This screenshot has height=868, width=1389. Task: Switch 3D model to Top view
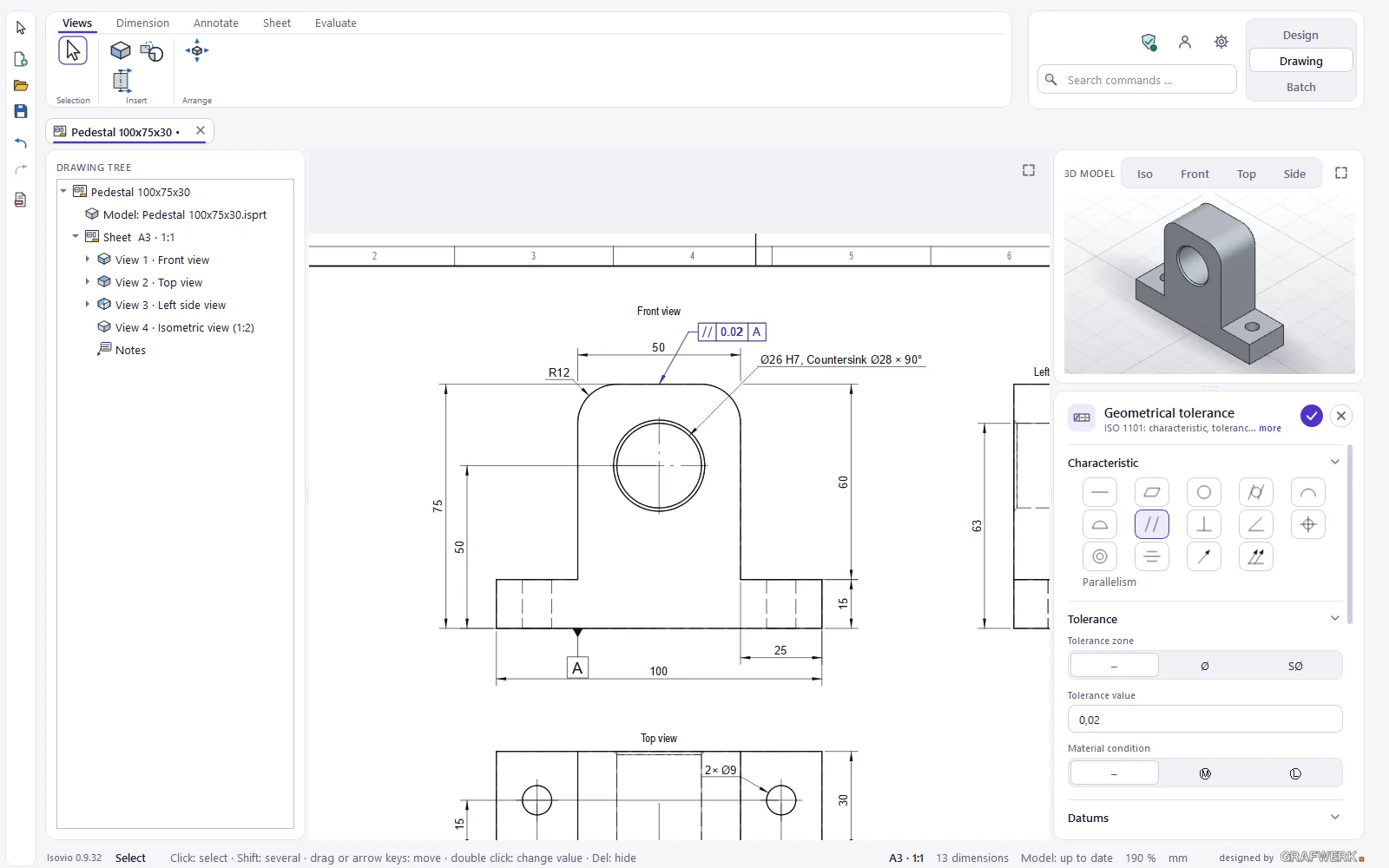tap(1247, 174)
